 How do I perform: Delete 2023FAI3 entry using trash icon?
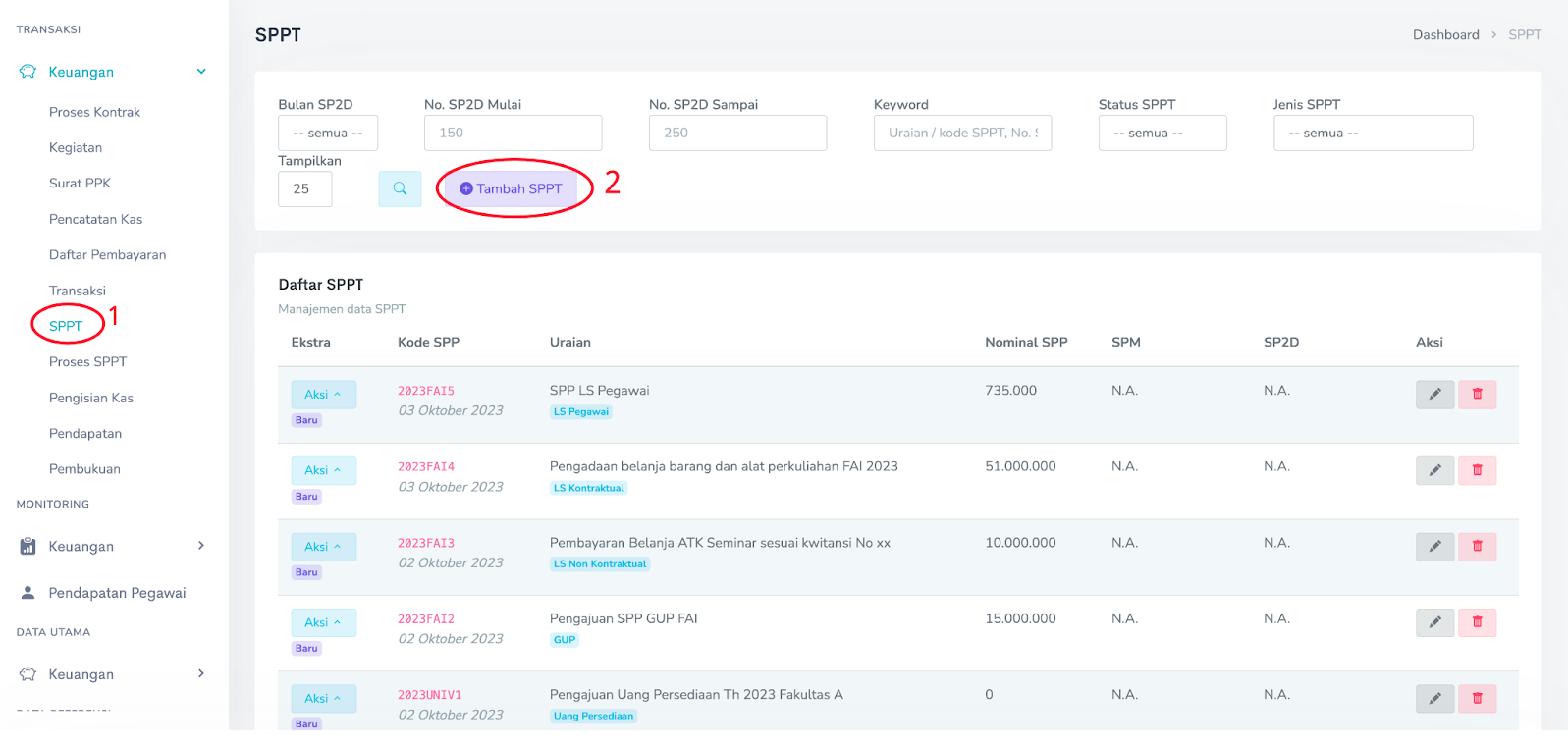click(1477, 547)
